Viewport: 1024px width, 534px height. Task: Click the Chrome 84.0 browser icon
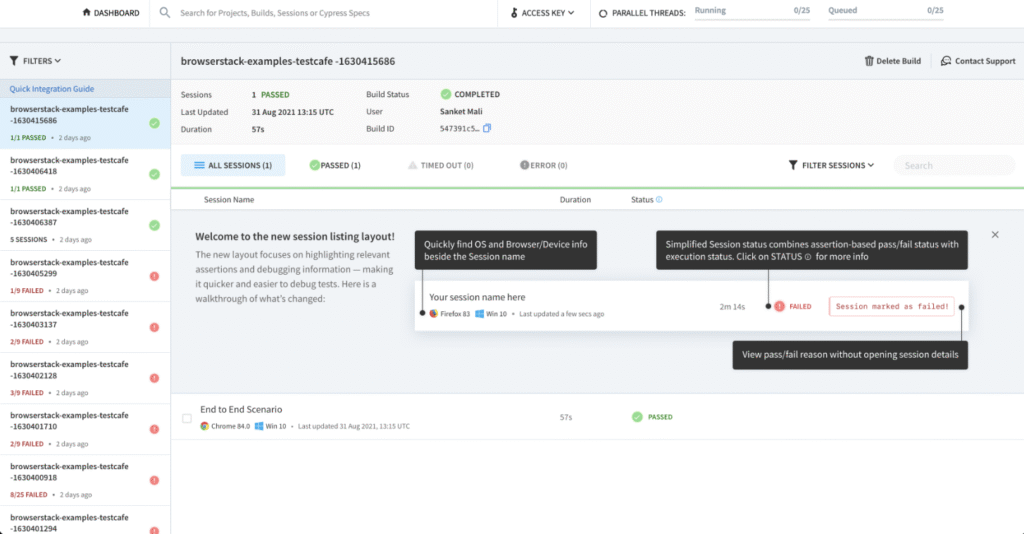point(204,426)
